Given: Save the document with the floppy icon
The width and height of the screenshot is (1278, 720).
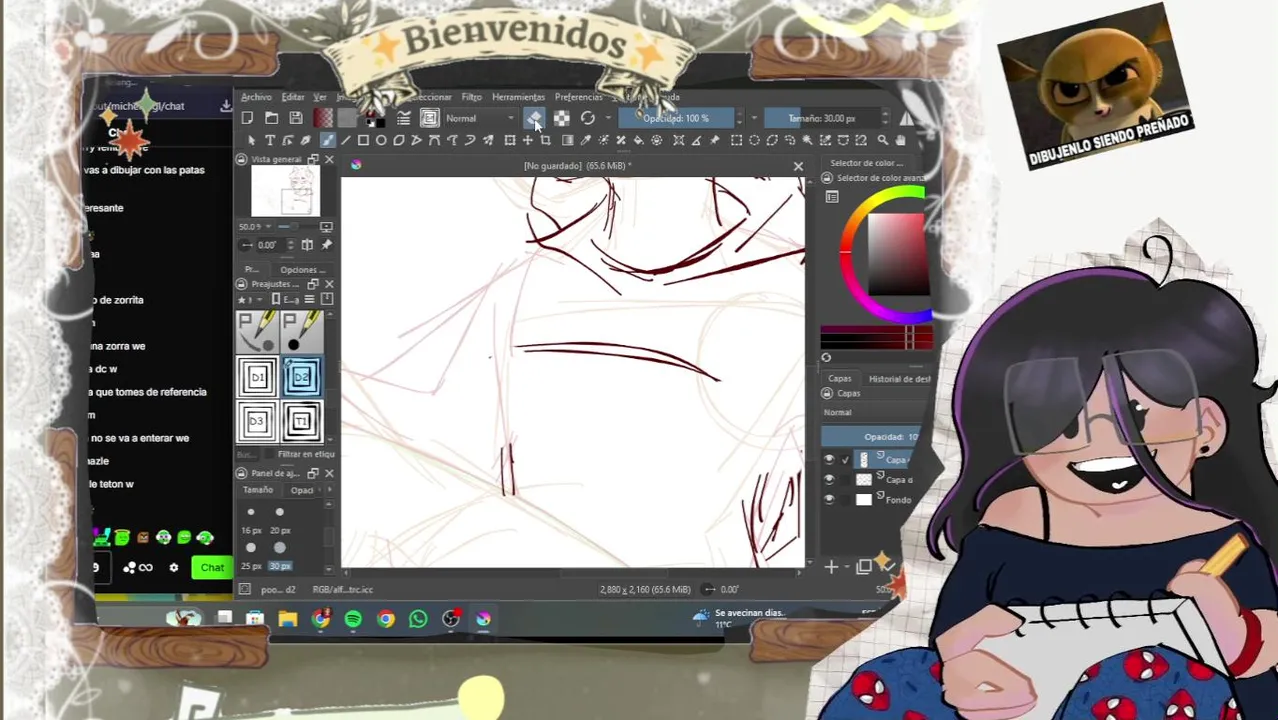Looking at the screenshot, I should (x=296, y=118).
